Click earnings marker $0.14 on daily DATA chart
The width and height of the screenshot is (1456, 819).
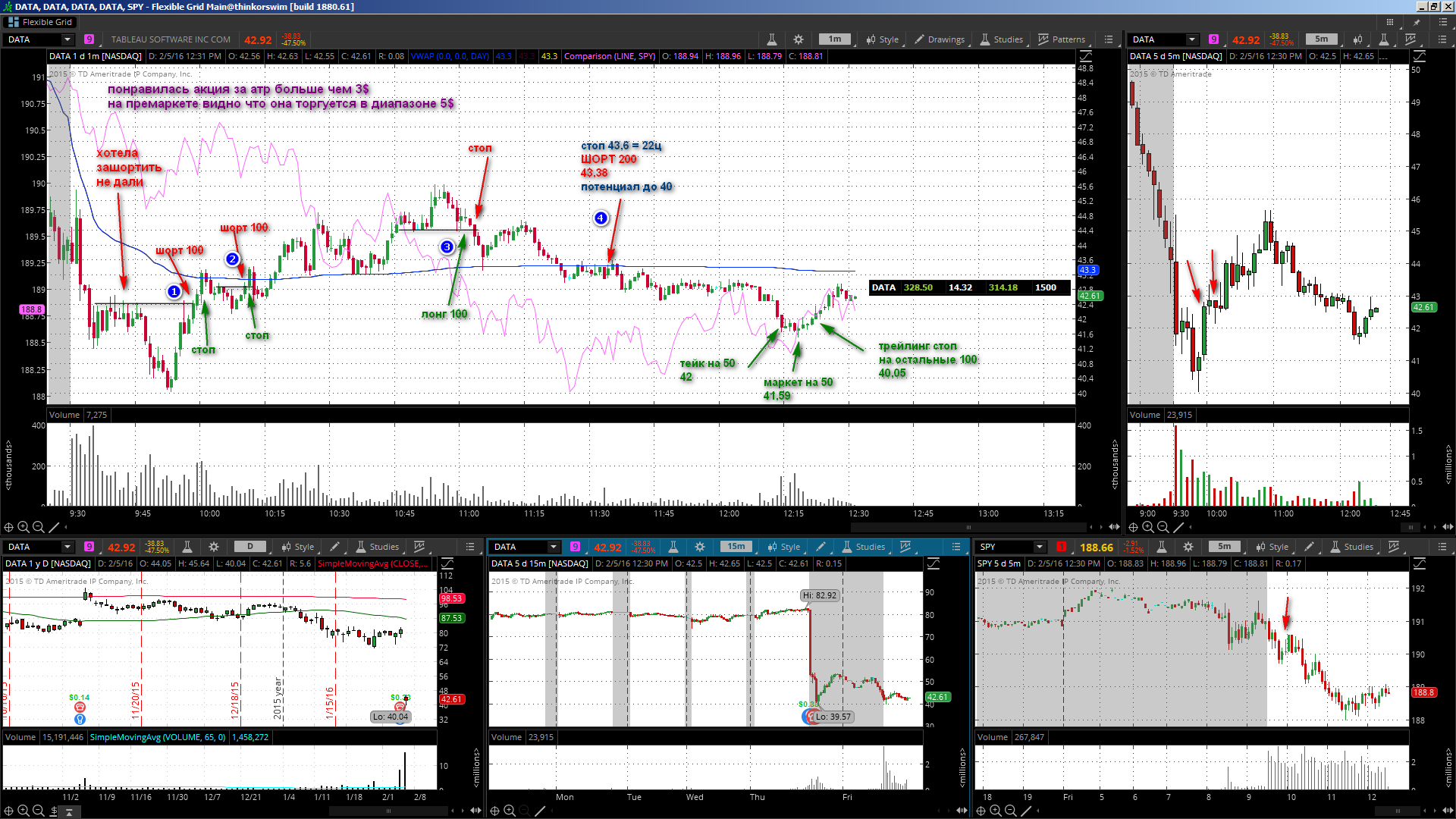click(x=80, y=707)
